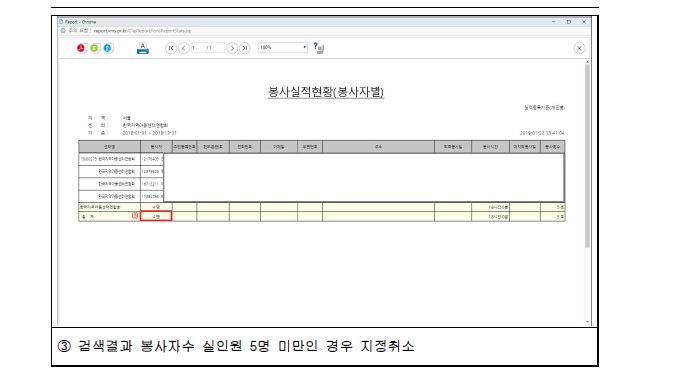
Task: Close the report viewer with round X
Action: (579, 48)
